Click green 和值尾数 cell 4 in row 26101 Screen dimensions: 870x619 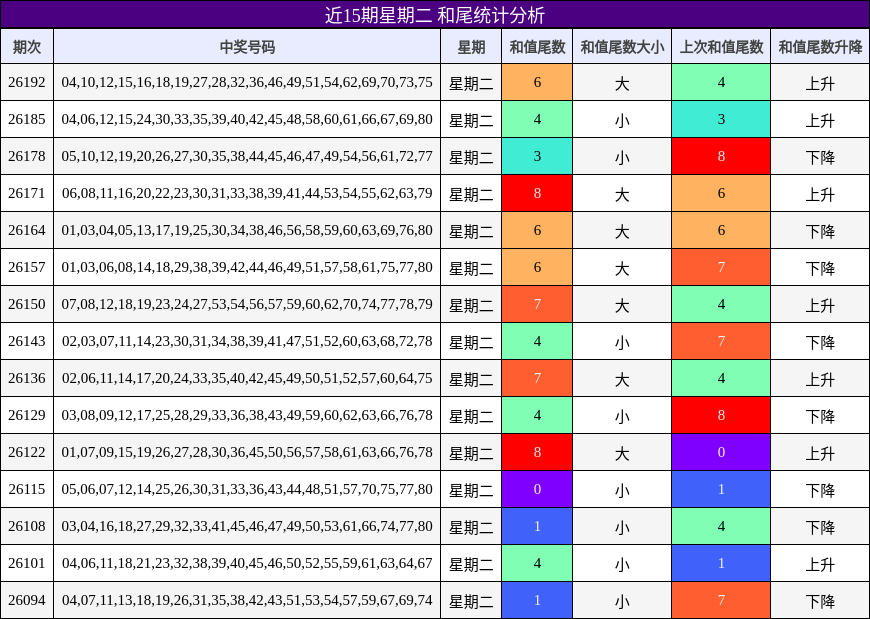click(537, 563)
